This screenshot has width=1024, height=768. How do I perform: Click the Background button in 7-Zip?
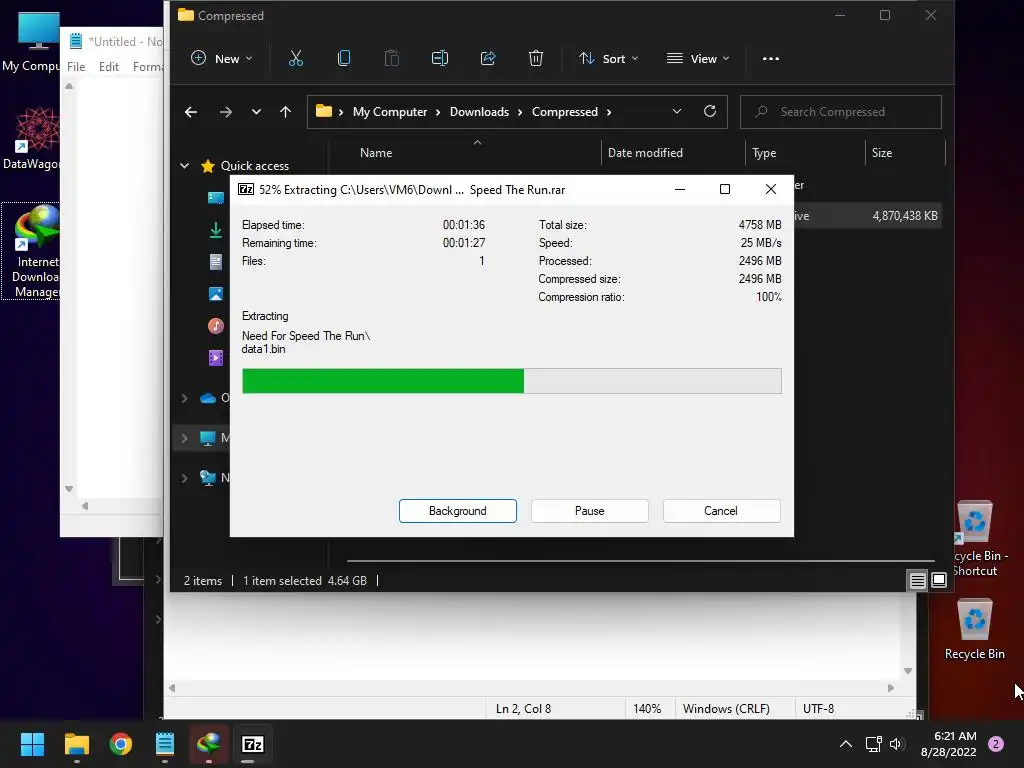coord(458,511)
